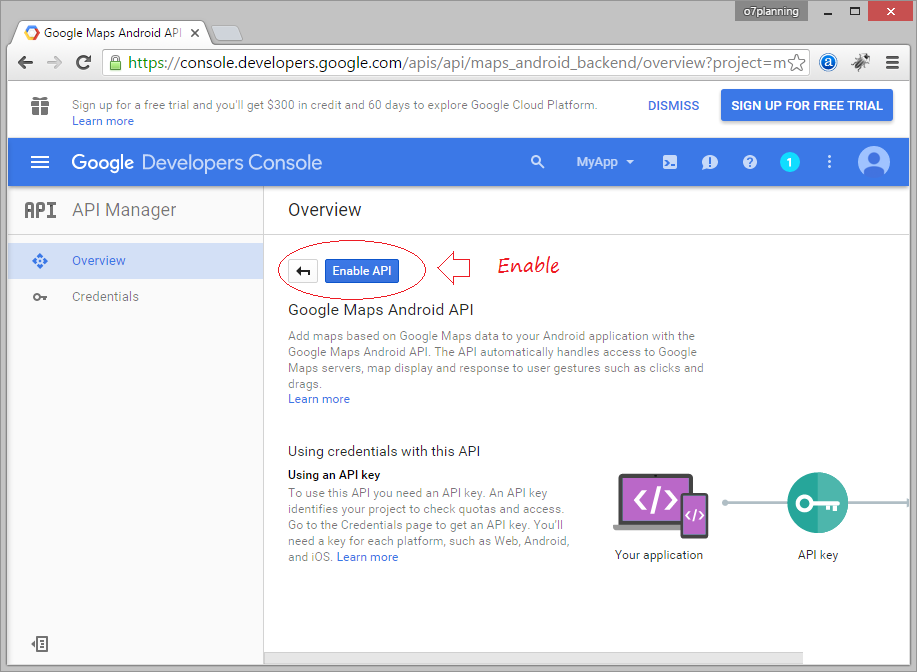
Task: Click the 'API key' caption
Action: [x=818, y=555]
